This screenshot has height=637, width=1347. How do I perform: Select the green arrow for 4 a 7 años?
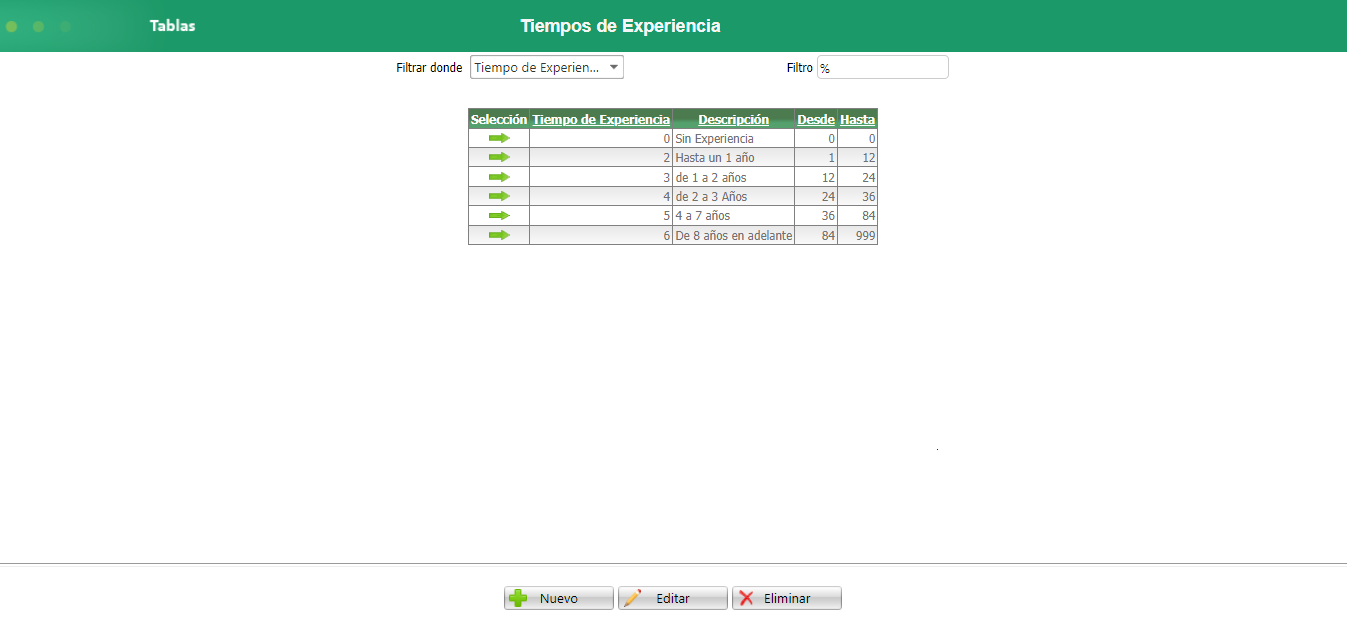(x=498, y=215)
